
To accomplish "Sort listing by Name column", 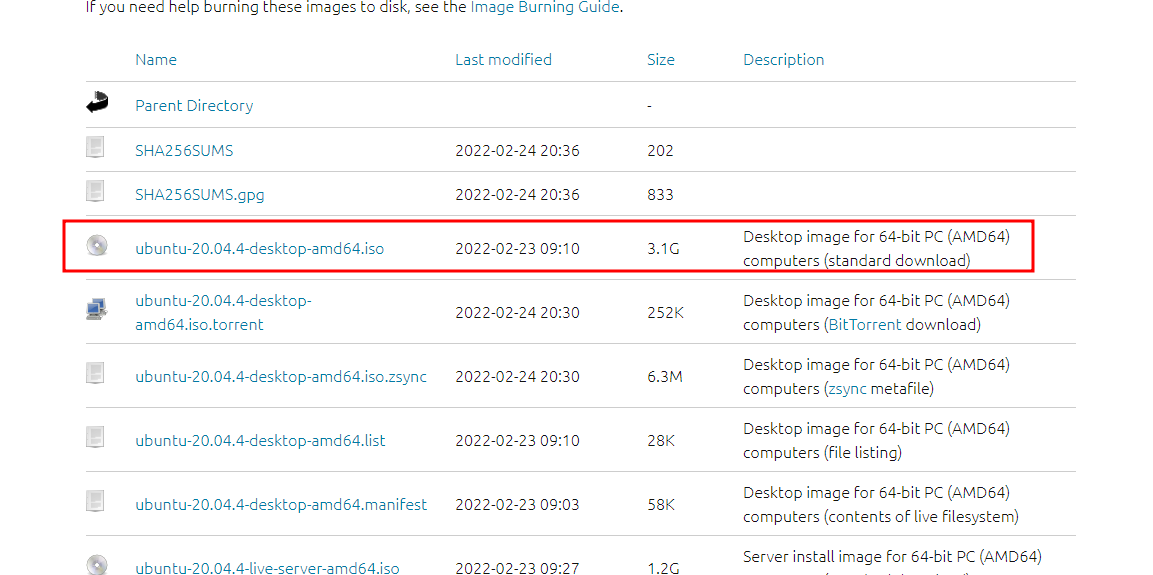I will pos(156,60).
